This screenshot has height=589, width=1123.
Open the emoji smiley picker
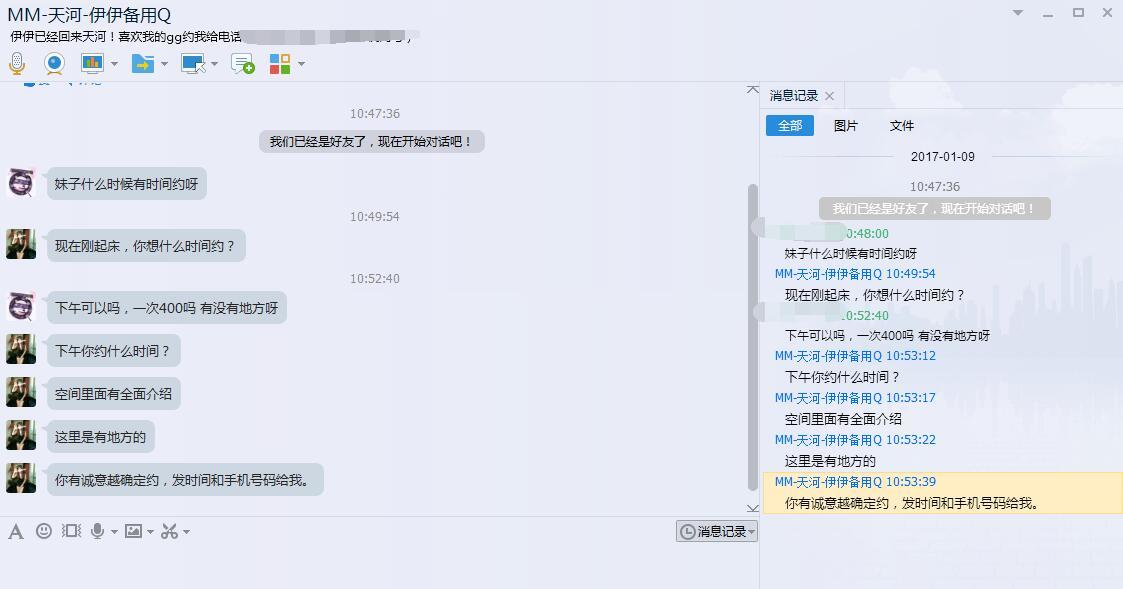(x=44, y=531)
